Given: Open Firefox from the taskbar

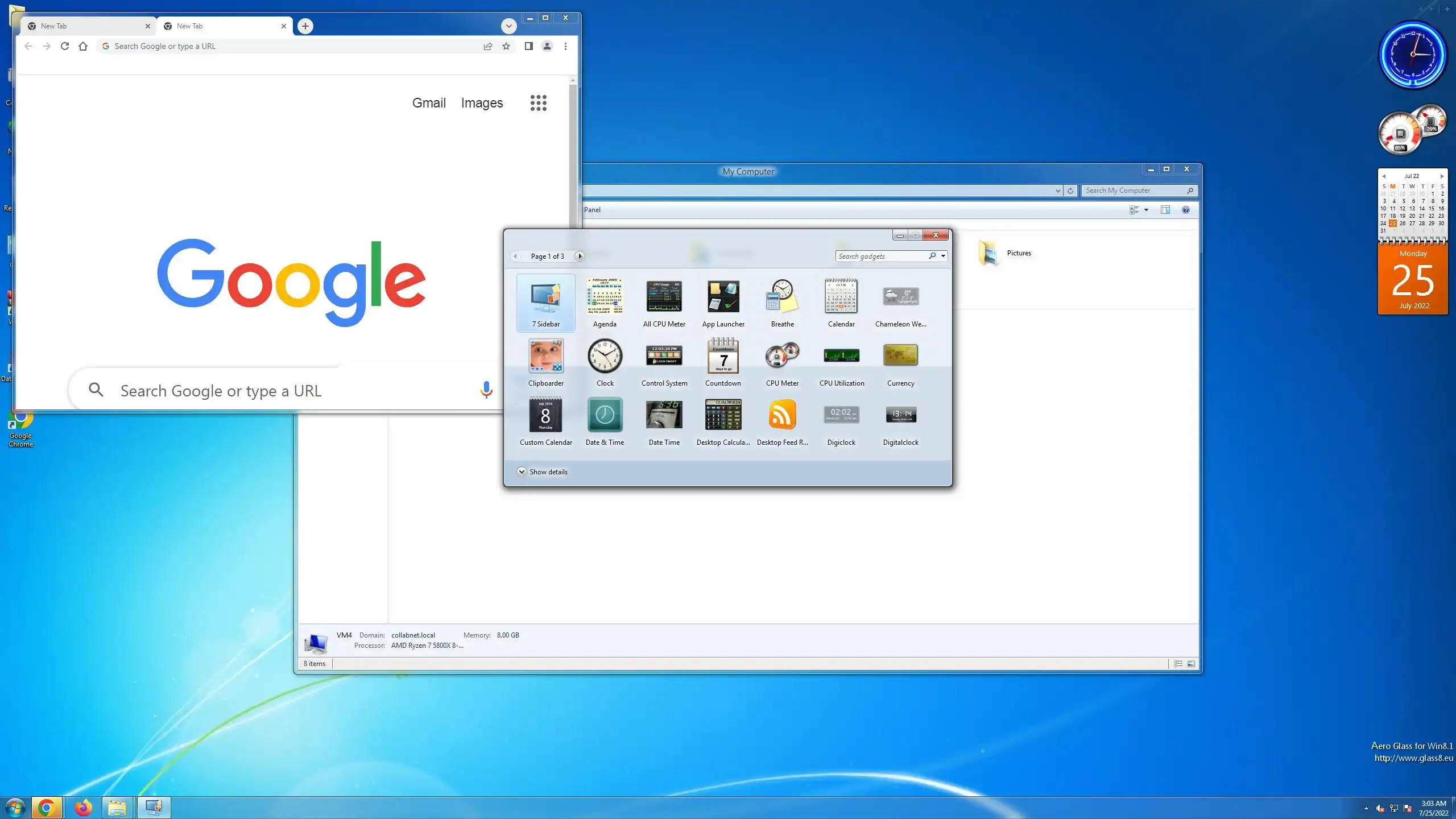Looking at the screenshot, I should pos(83,808).
